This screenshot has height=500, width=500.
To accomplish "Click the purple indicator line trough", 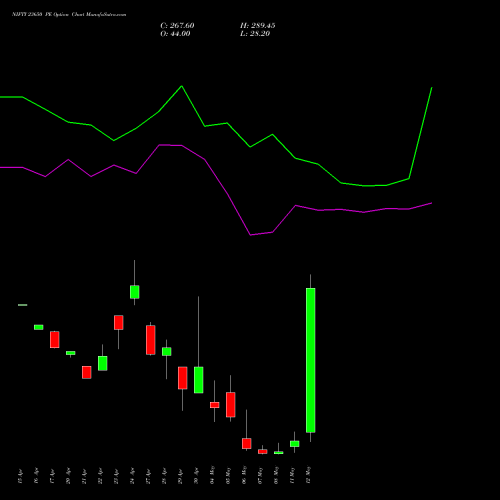I will pos(250,235).
